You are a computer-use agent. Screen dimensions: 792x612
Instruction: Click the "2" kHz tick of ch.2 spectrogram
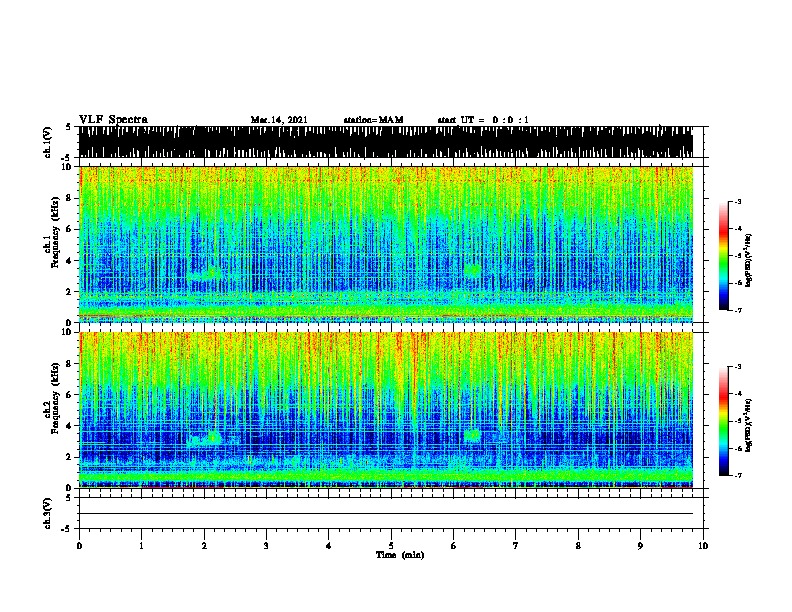click(x=69, y=457)
